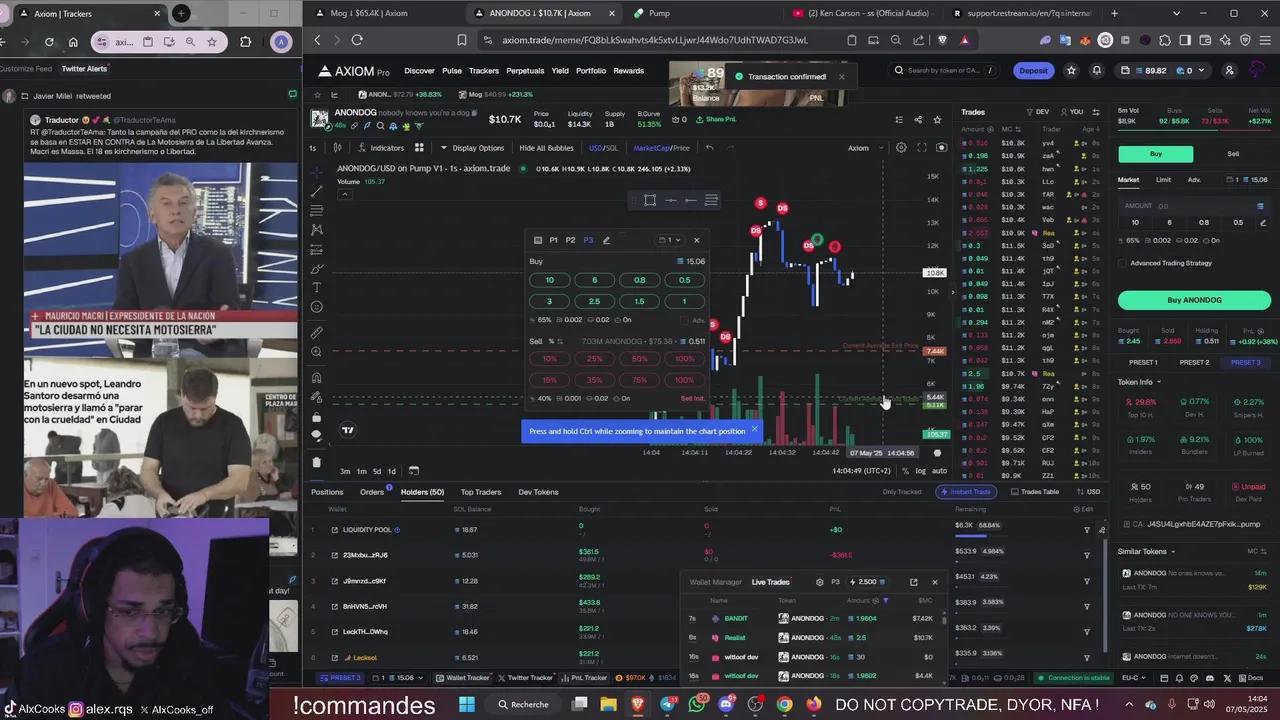This screenshot has width=1280, height=720.
Task: Open the Wallet Tracker in bottom bar
Action: [463, 678]
